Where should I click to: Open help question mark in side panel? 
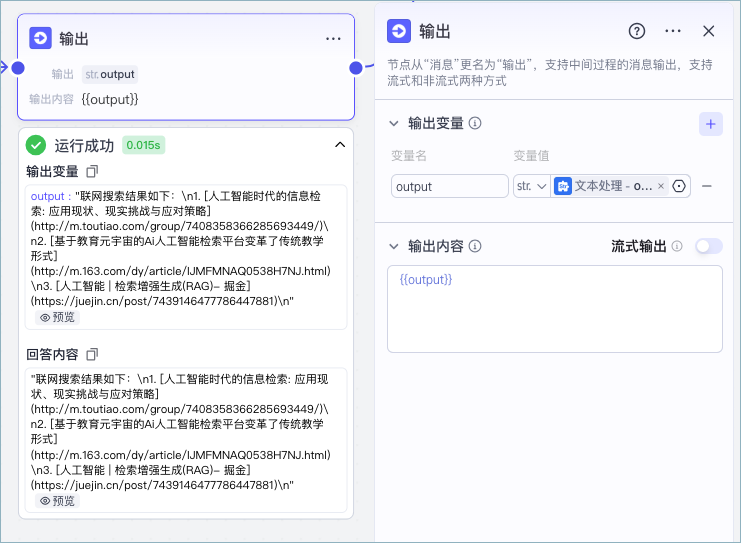[637, 31]
